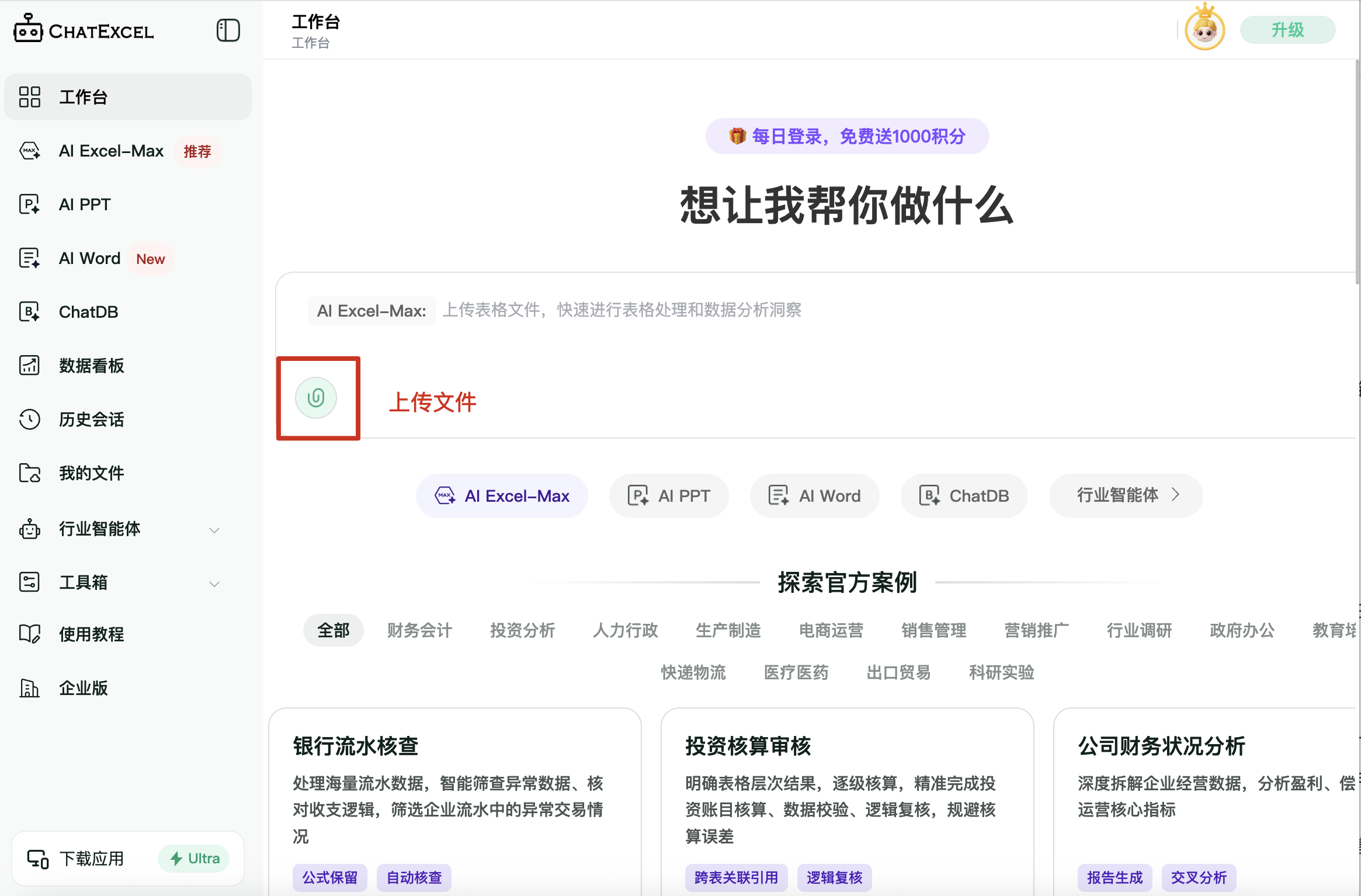
Task: Click the Ultra badge
Action: point(194,859)
